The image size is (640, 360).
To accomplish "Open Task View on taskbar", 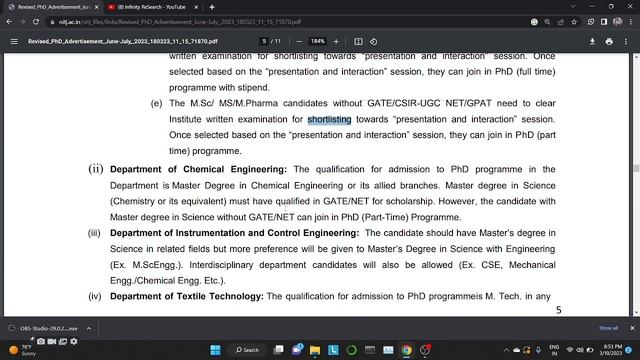I will (x=278, y=350).
